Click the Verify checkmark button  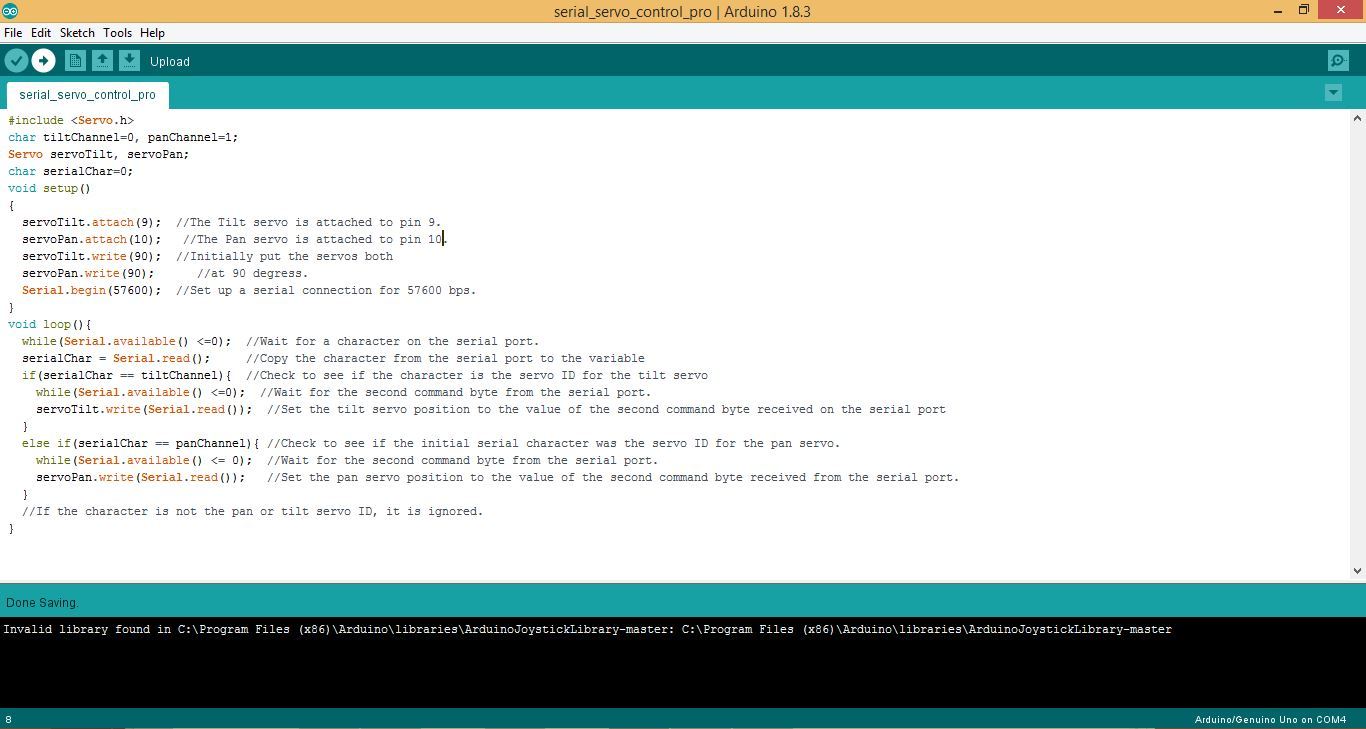point(16,61)
